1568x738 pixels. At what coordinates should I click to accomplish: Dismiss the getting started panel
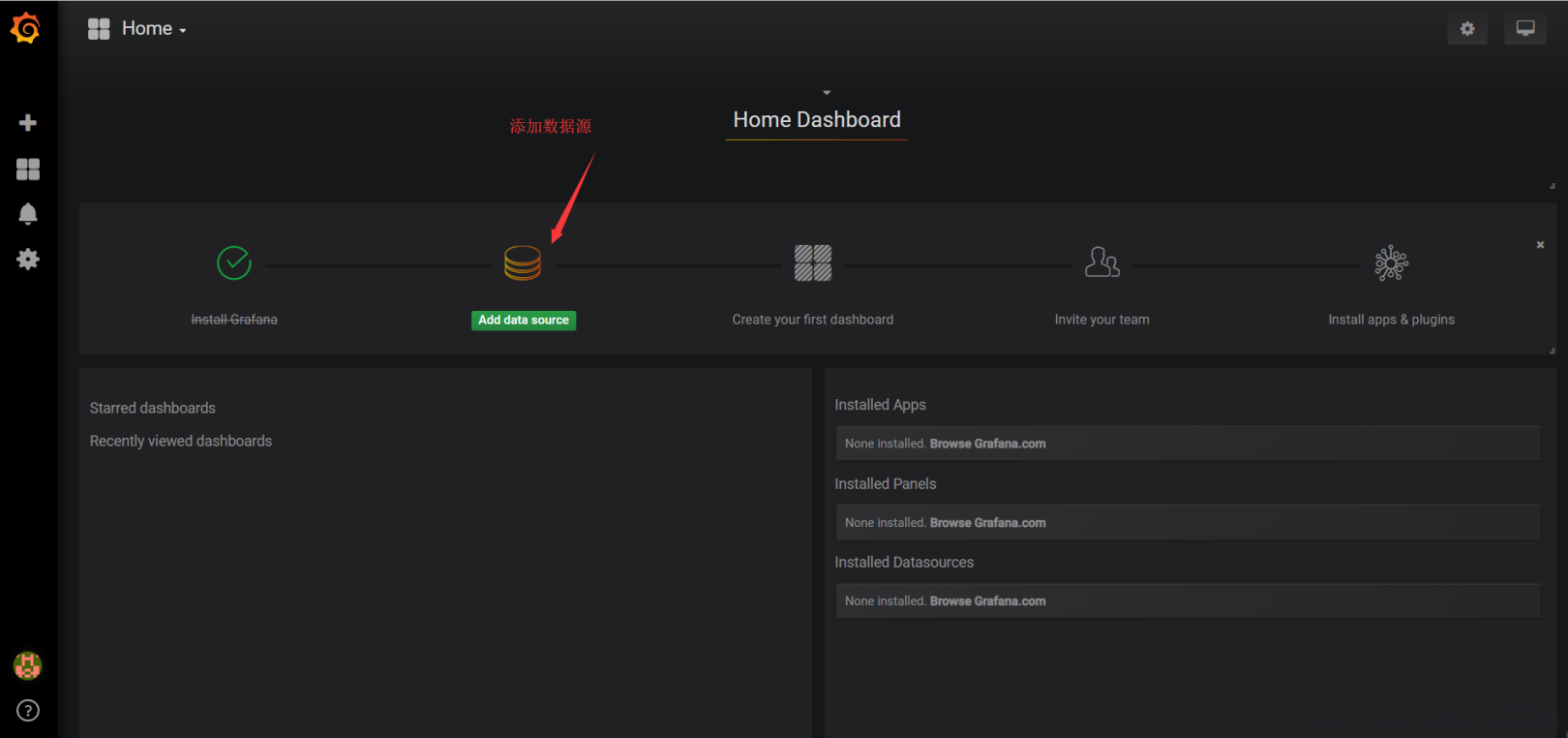[1540, 245]
